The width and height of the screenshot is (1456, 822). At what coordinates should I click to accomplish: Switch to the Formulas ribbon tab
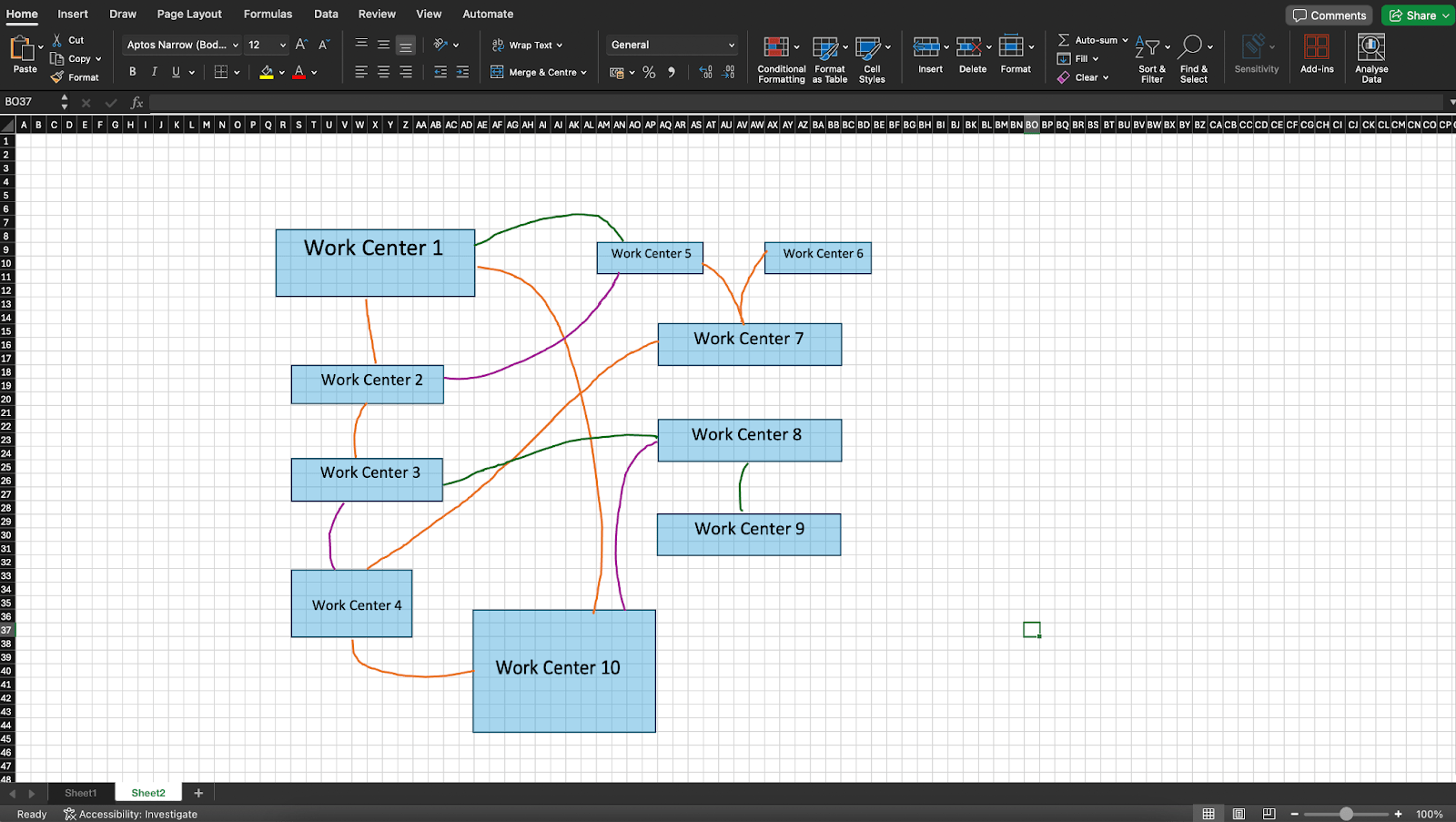pyautogui.click(x=268, y=14)
